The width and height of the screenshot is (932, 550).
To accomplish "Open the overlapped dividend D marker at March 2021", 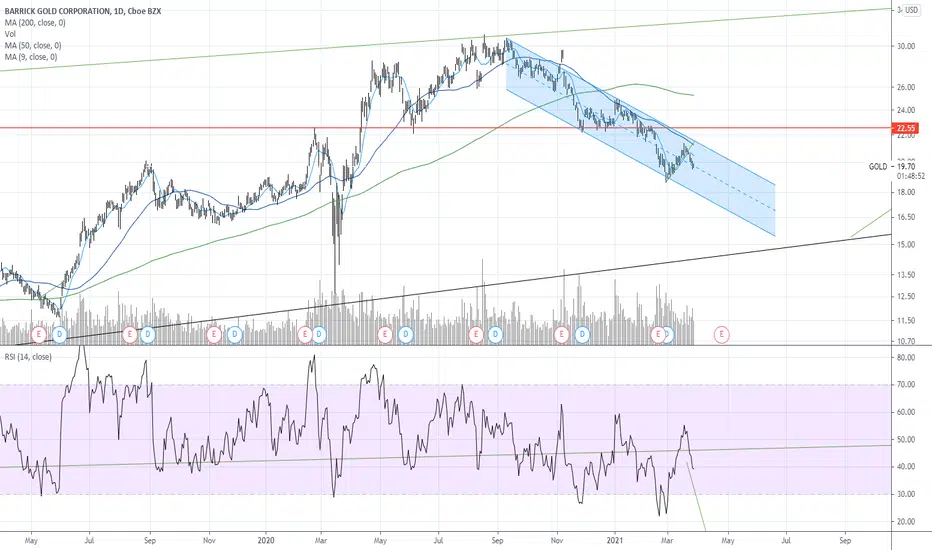I will click(669, 335).
